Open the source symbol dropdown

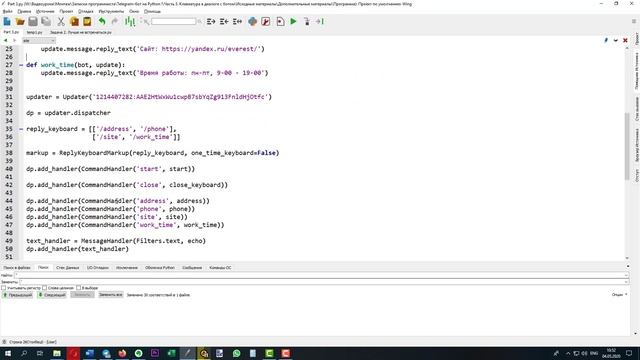coord(39,40)
